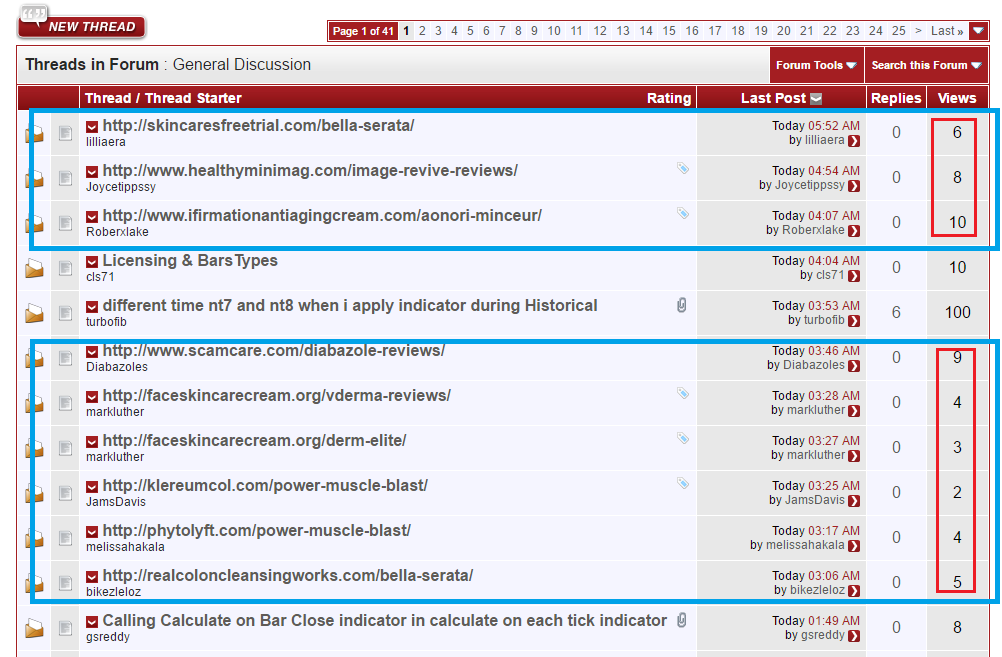1002x657 pixels.
Task: Go to page 12 of forum
Action: click(599, 31)
